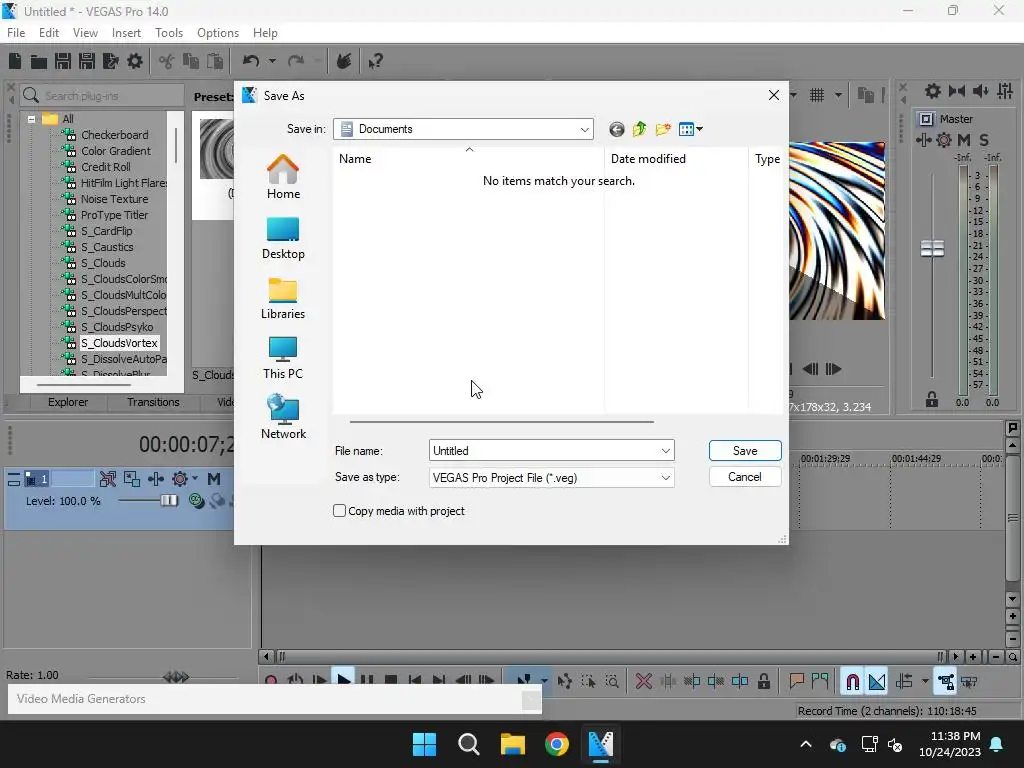Click the delete red X icon in edit toolbar
This screenshot has width=1024, height=768.
tap(643, 682)
